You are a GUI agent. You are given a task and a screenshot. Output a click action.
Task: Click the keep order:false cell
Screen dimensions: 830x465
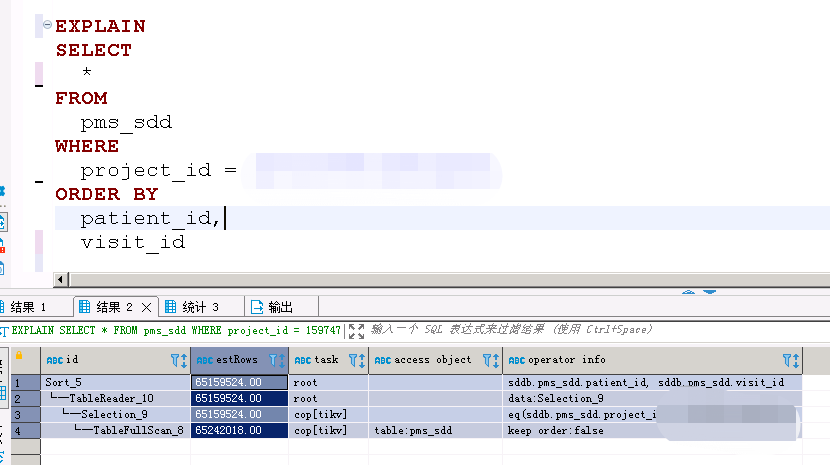[x=652, y=430]
